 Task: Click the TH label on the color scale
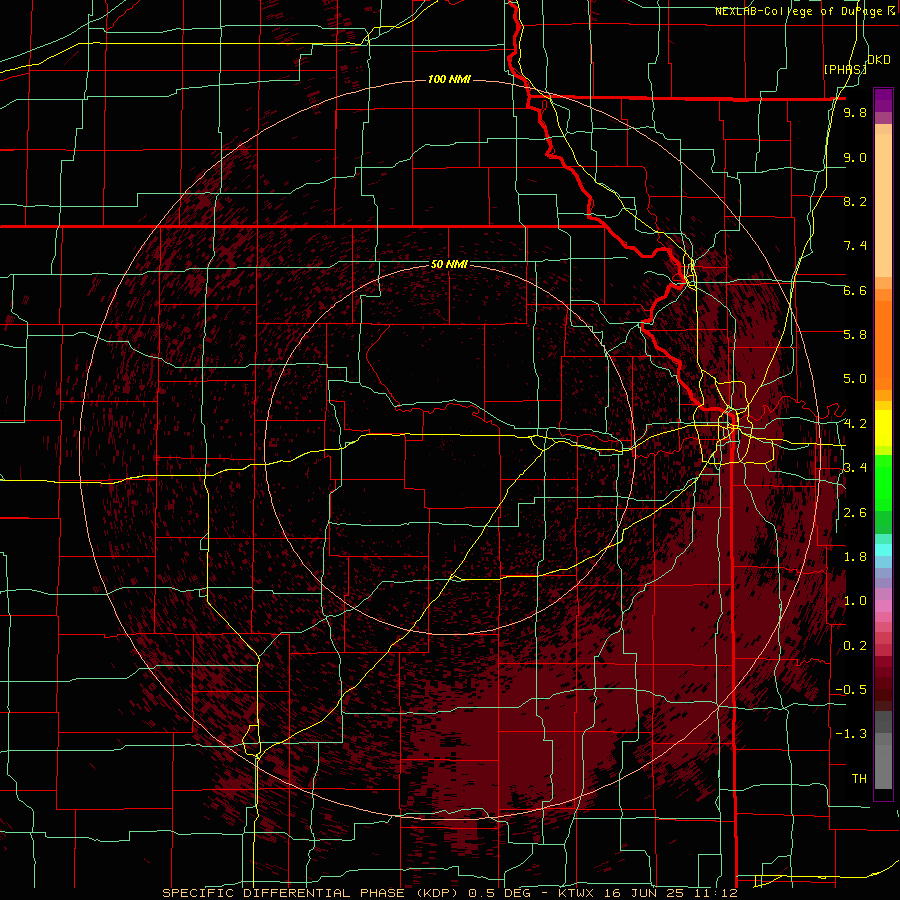click(859, 779)
